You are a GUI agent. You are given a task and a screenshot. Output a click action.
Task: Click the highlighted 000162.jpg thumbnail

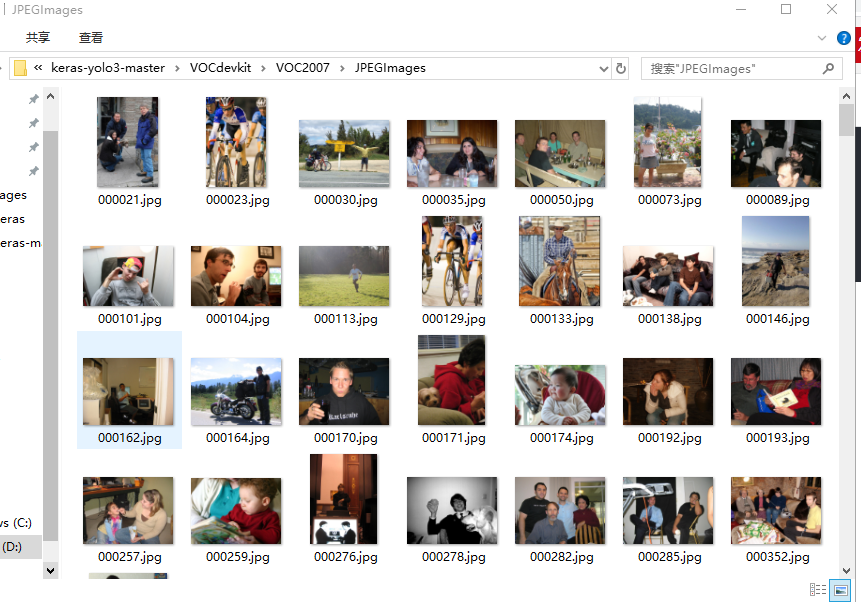pyautogui.click(x=128, y=392)
